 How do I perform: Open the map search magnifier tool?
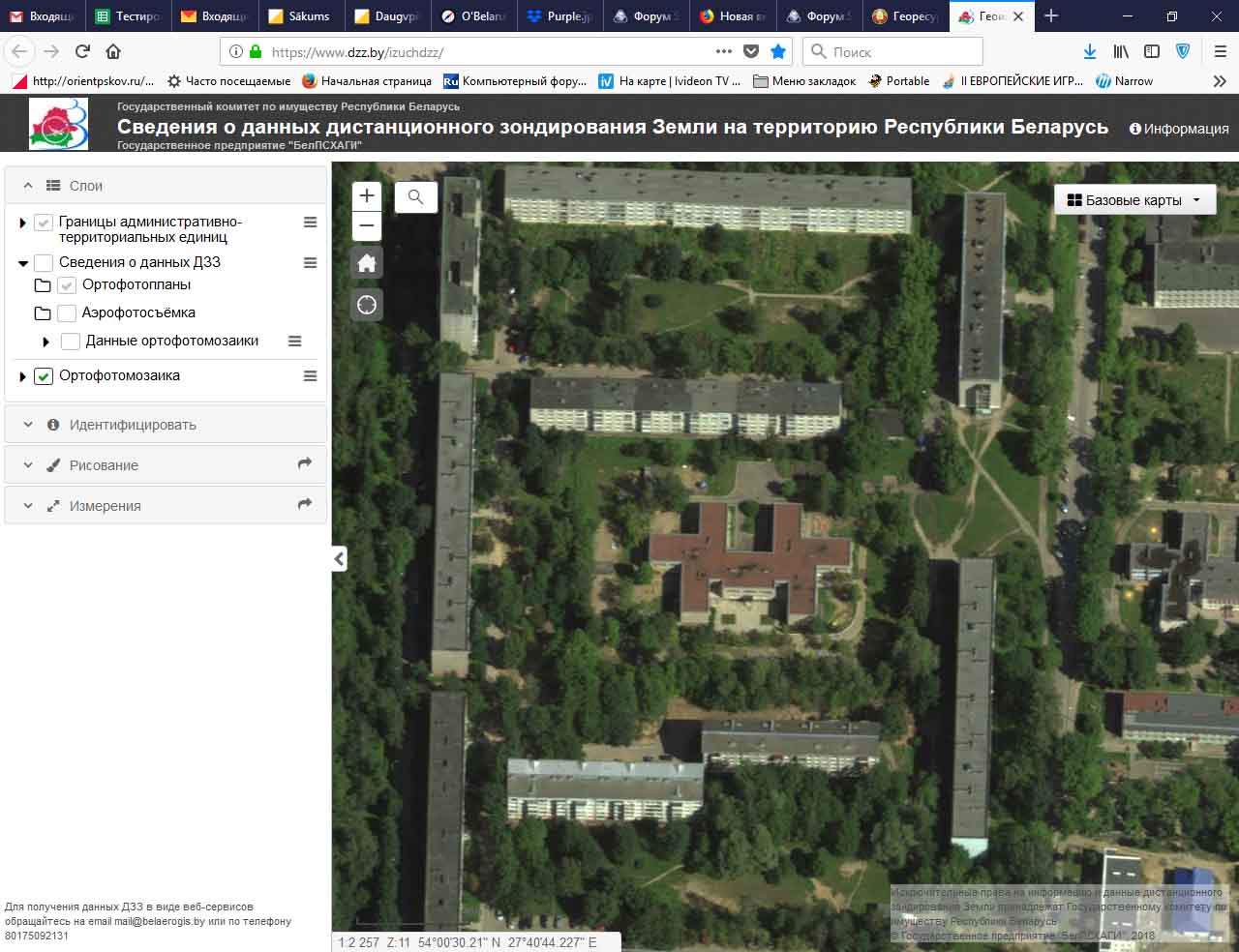point(415,197)
